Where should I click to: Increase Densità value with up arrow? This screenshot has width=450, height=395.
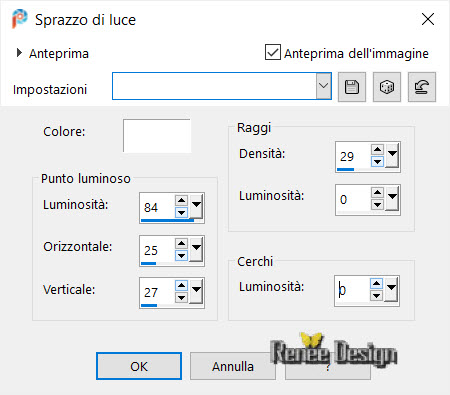(377, 149)
